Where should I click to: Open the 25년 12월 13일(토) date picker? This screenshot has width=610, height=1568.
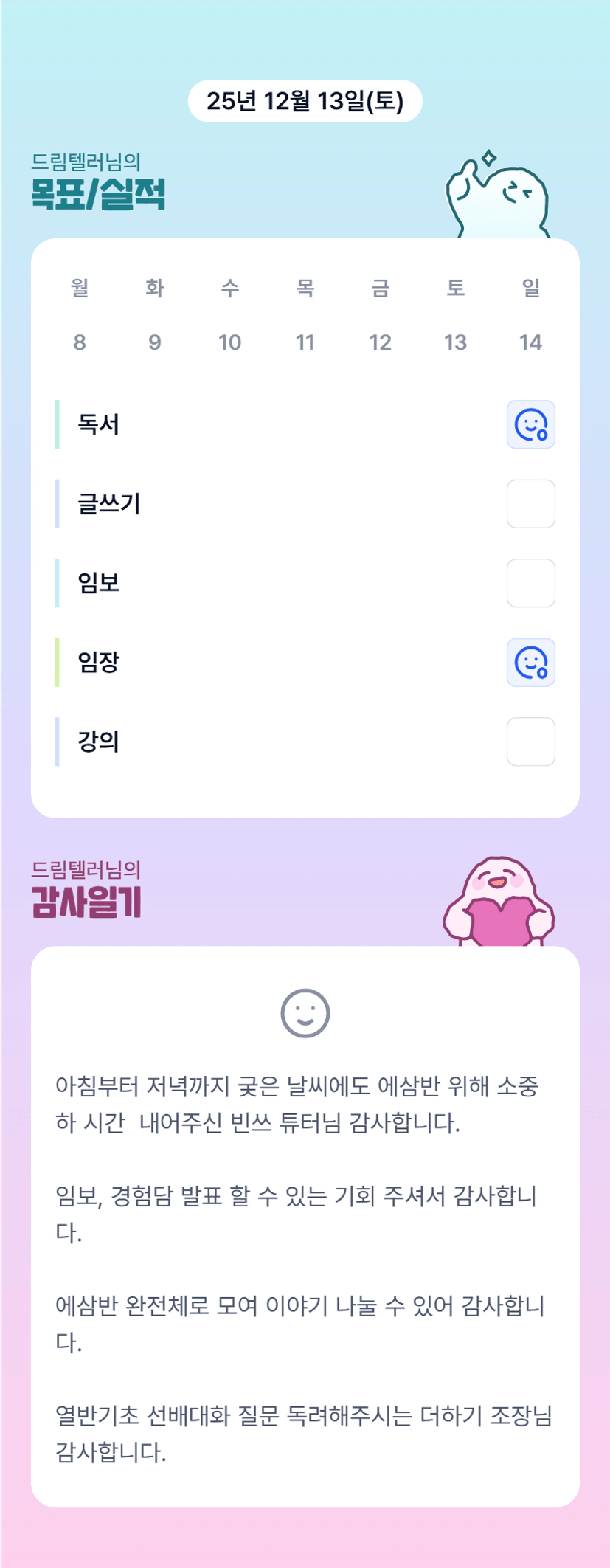click(x=305, y=101)
